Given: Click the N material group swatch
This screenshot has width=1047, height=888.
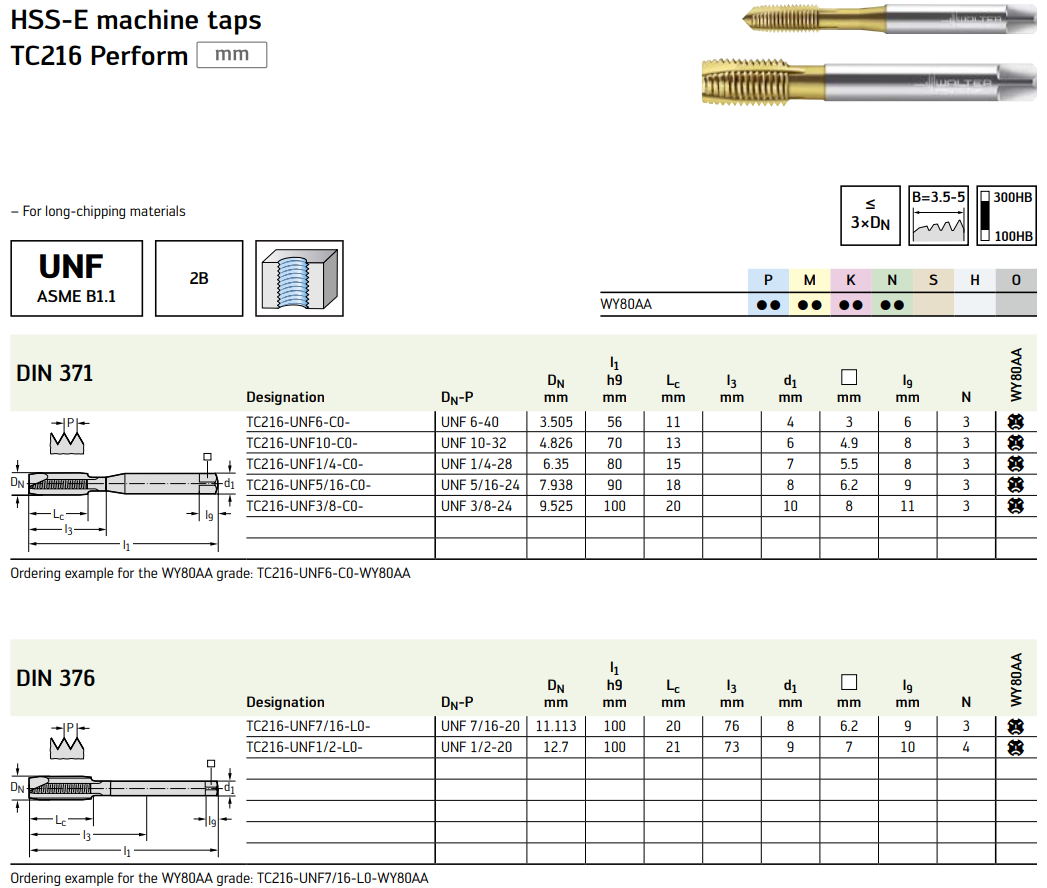Looking at the screenshot, I should (x=892, y=280).
